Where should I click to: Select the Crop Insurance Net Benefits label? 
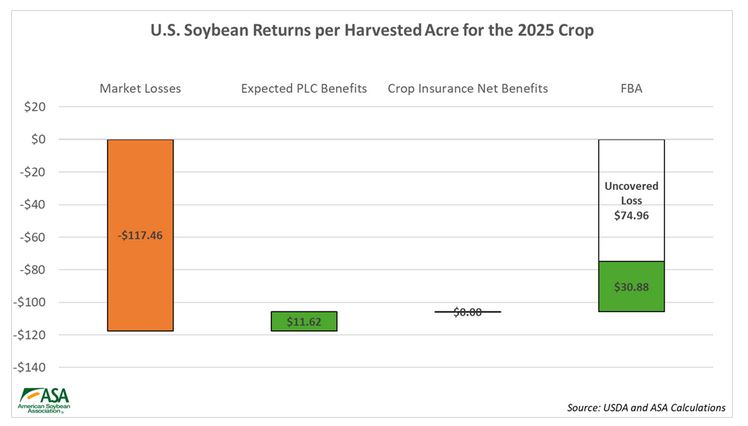coord(468,88)
